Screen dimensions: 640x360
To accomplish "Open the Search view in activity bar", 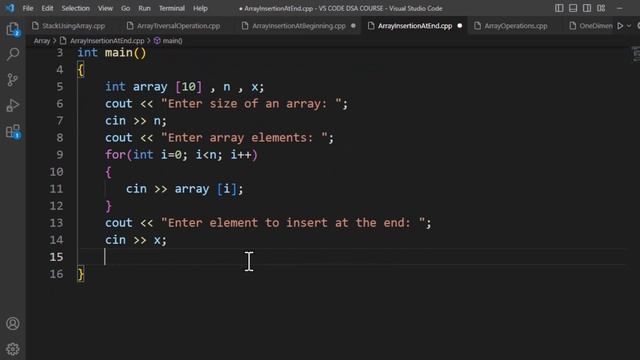I will (13, 54).
